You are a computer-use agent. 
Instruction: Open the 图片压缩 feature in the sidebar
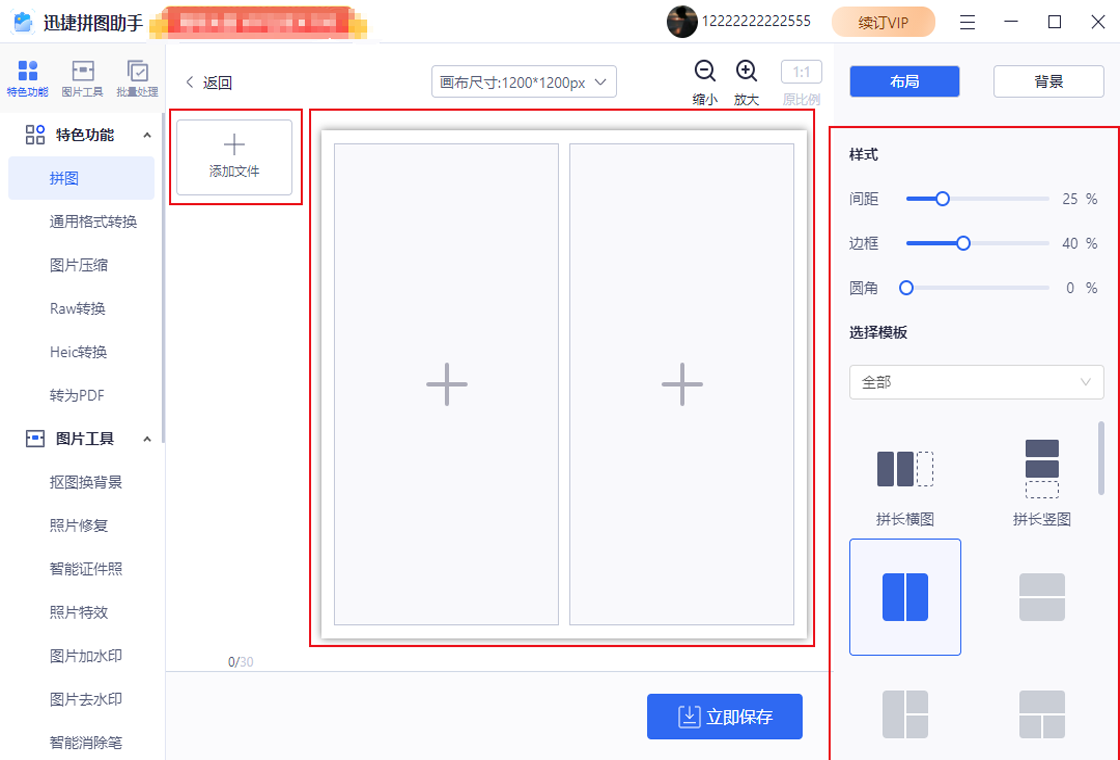(x=80, y=264)
